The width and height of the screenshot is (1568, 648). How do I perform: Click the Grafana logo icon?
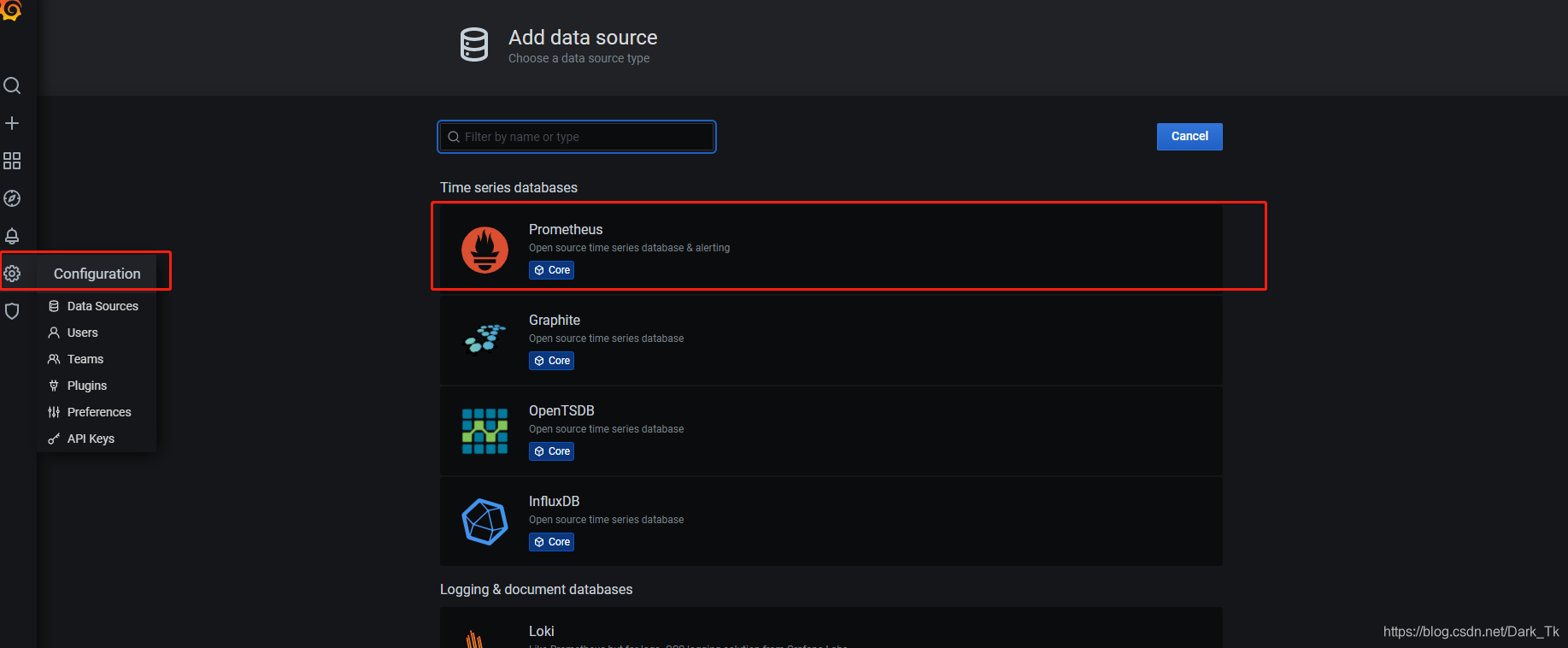(x=10, y=9)
